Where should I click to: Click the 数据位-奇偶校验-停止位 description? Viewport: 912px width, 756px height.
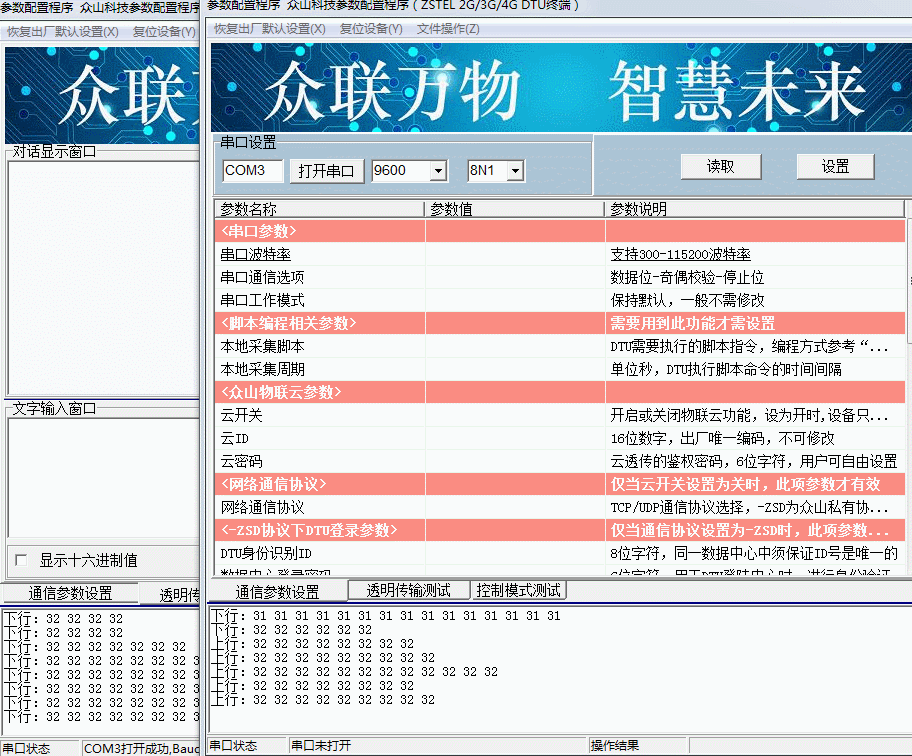coord(687,277)
